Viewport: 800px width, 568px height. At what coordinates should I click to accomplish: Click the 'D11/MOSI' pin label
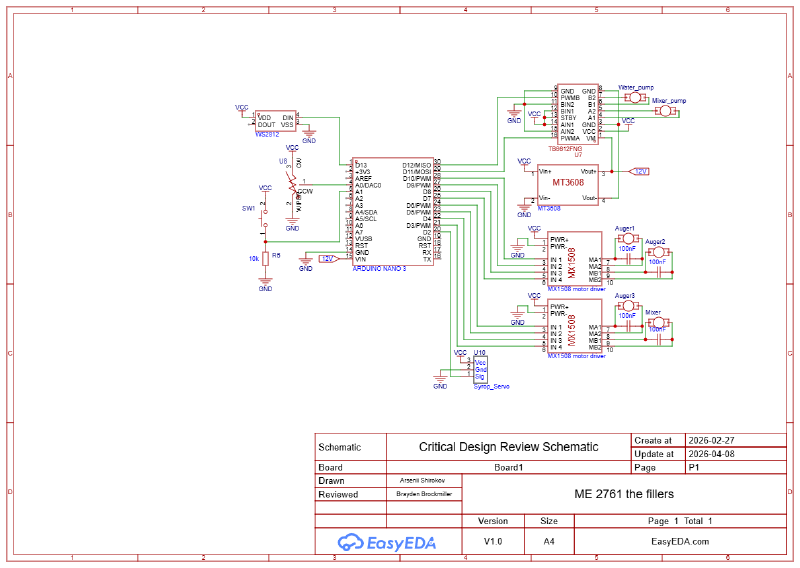click(417, 172)
